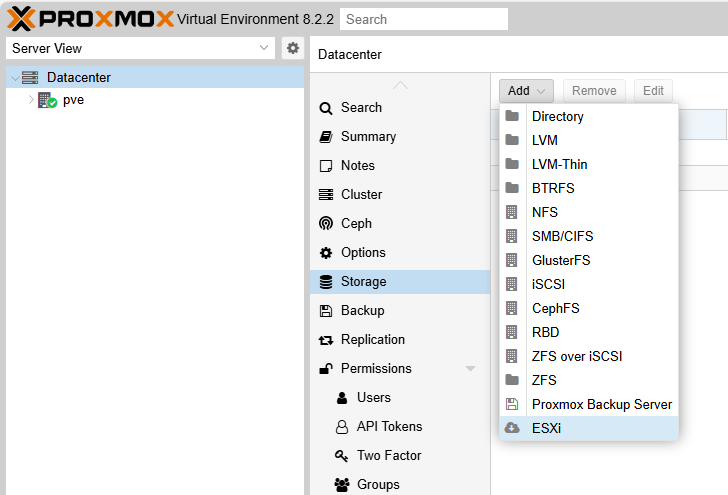
Task: Click the pve server status icon
Action: coord(47,100)
